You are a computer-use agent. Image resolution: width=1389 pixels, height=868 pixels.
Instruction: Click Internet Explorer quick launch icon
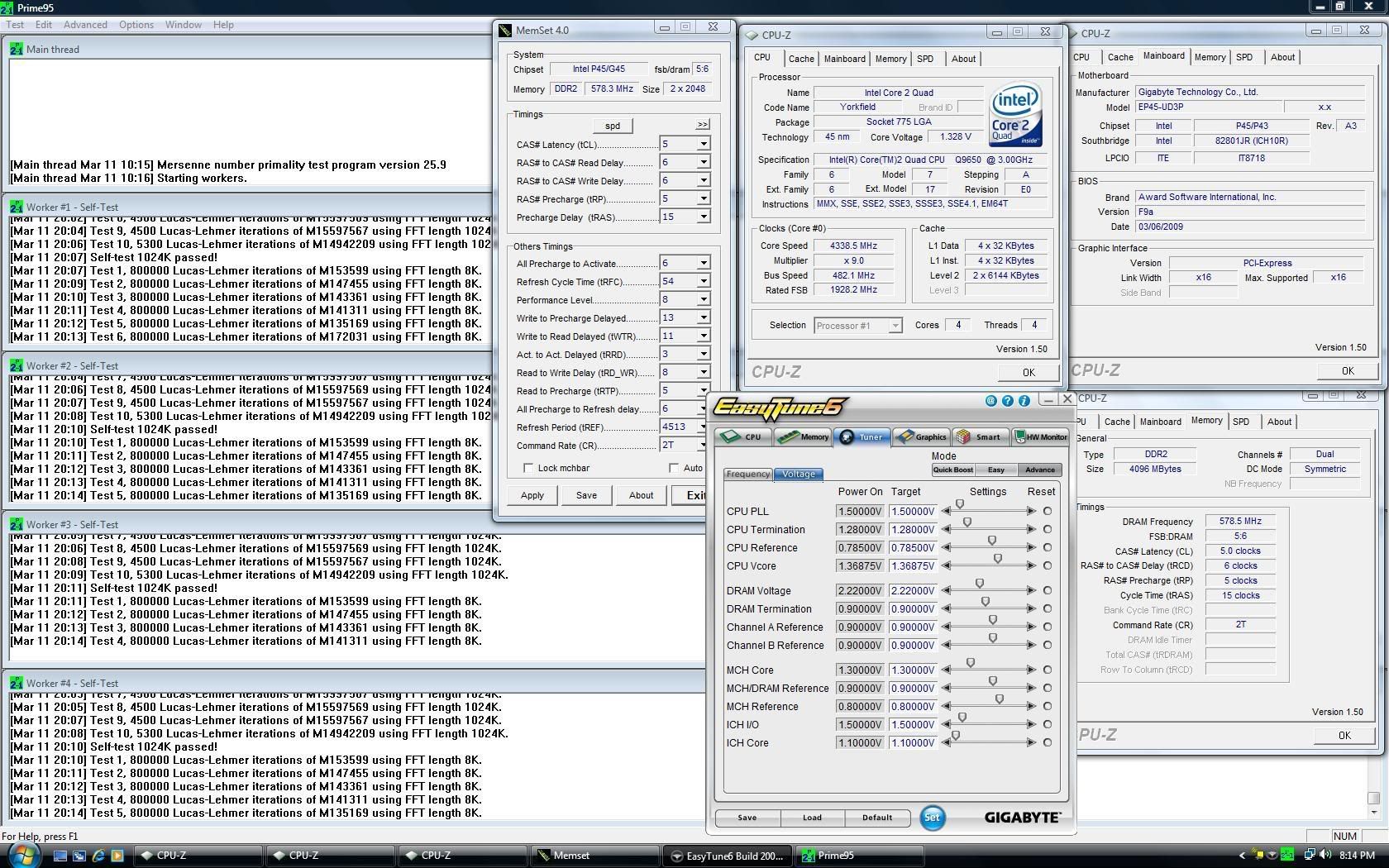tap(98, 856)
